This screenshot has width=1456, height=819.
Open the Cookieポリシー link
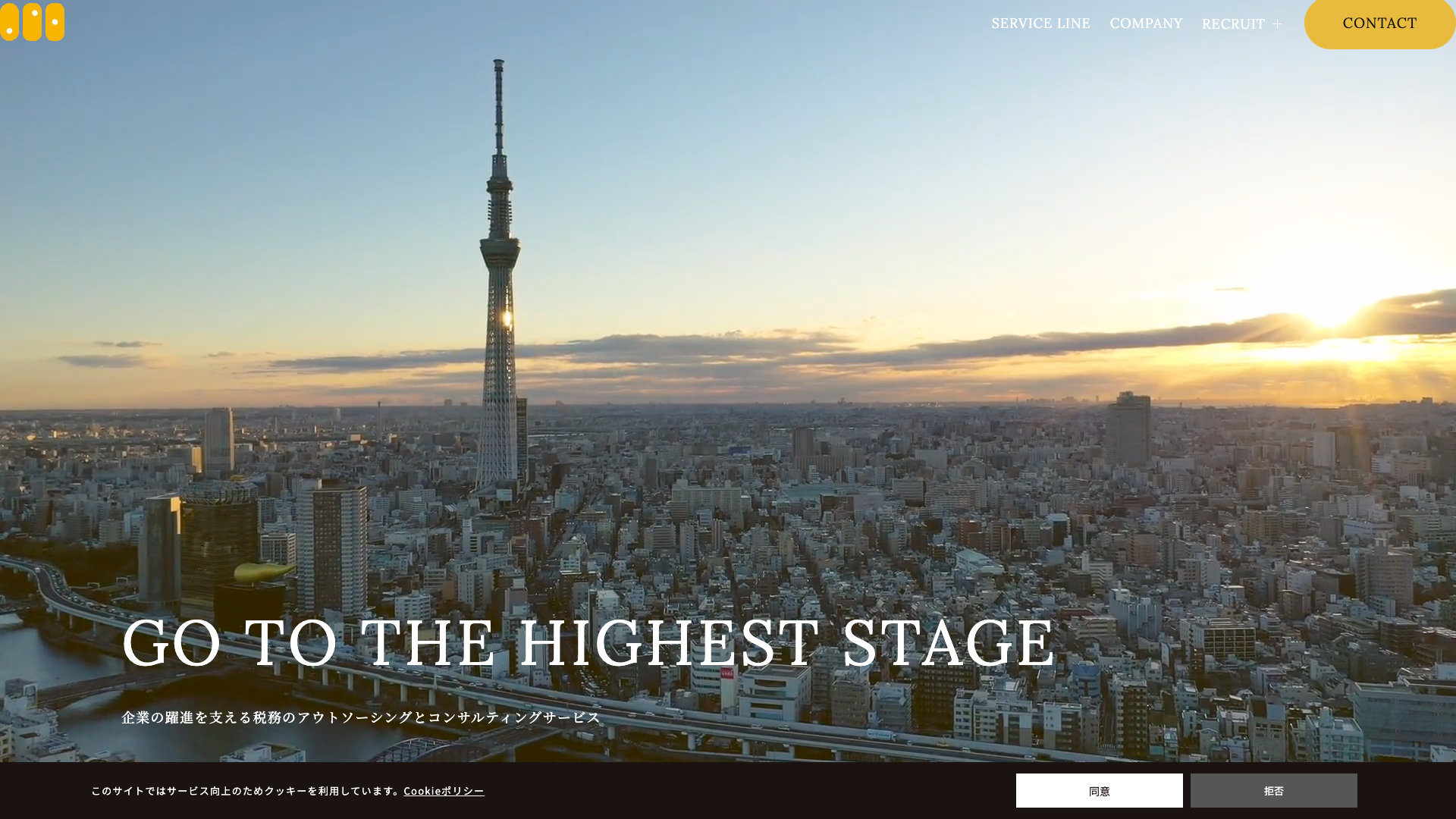coord(444,791)
